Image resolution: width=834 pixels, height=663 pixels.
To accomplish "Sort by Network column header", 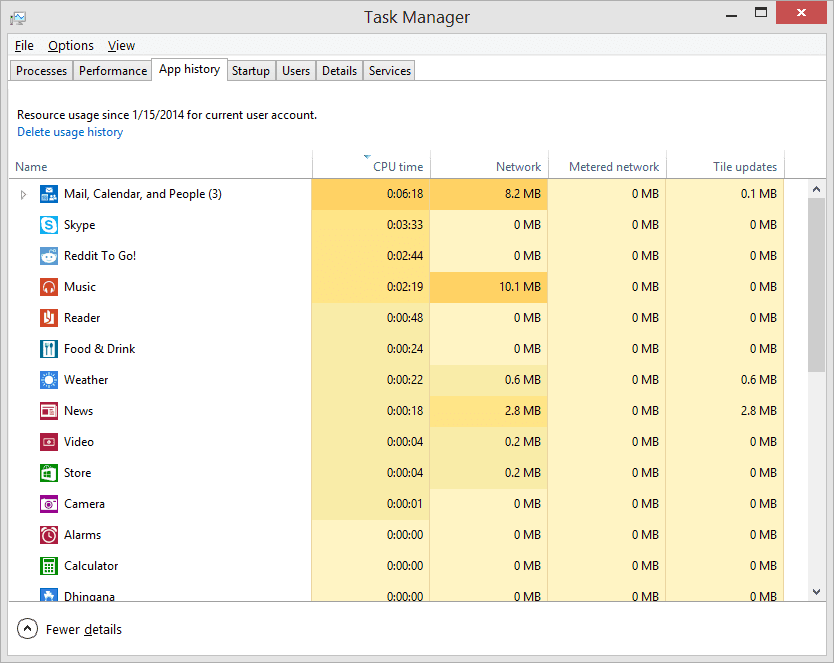I will (x=517, y=167).
